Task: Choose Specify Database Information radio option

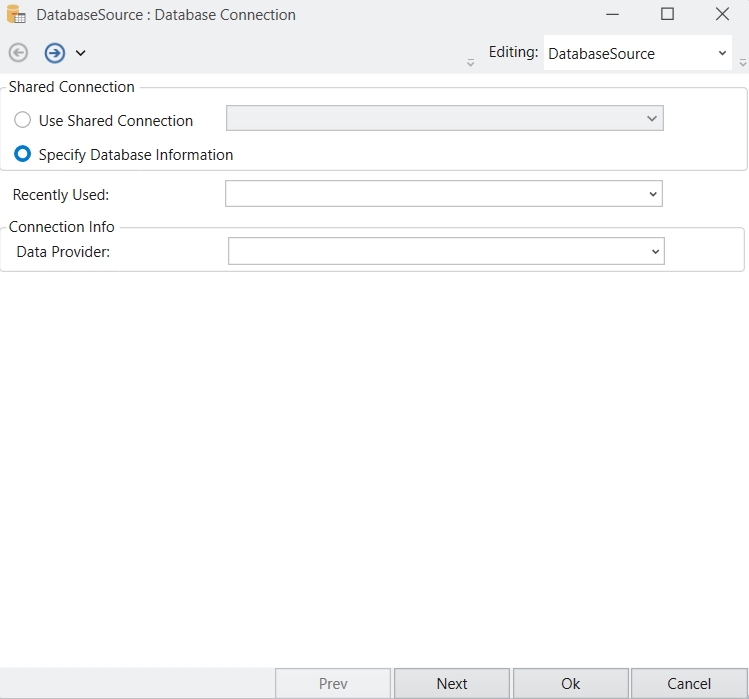Action: (x=22, y=155)
